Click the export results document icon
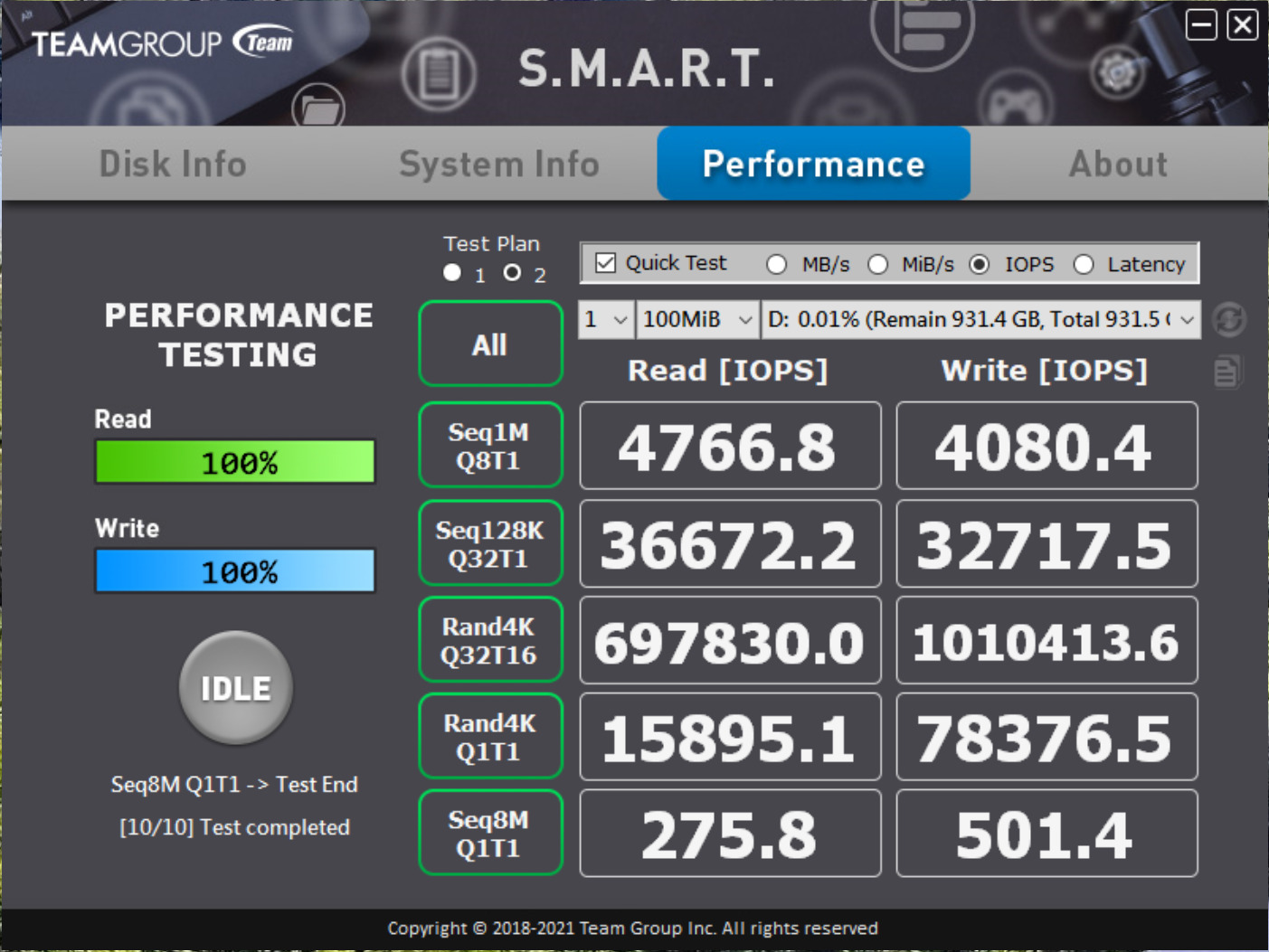 pos(1226,372)
